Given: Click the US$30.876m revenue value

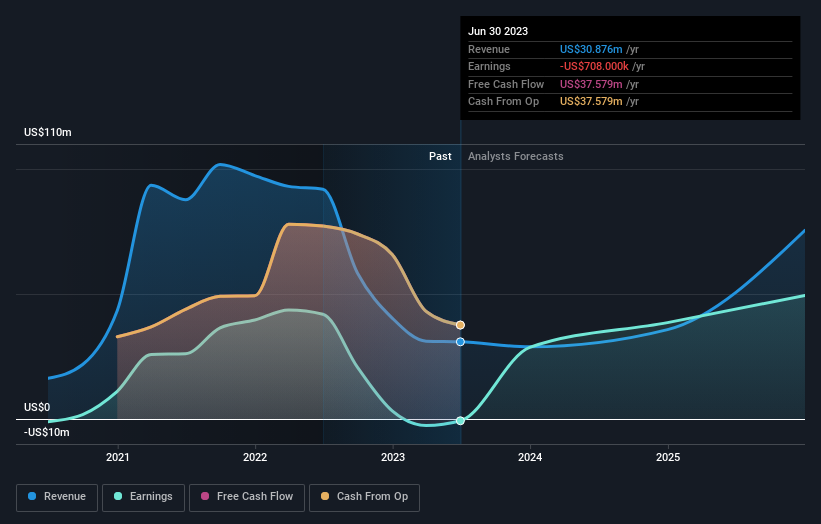Looking at the screenshot, I should tap(591, 49).
